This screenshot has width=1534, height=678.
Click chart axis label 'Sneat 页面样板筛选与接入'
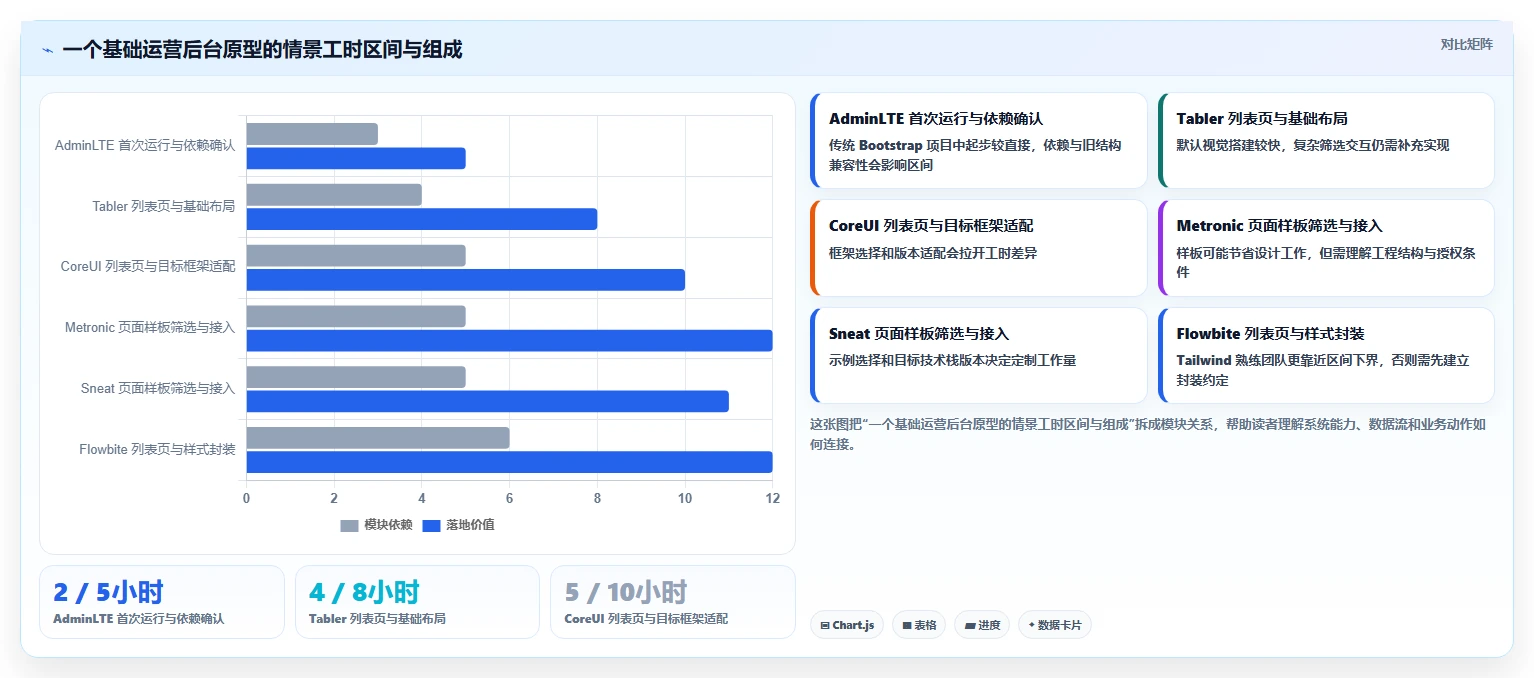pos(158,389)
